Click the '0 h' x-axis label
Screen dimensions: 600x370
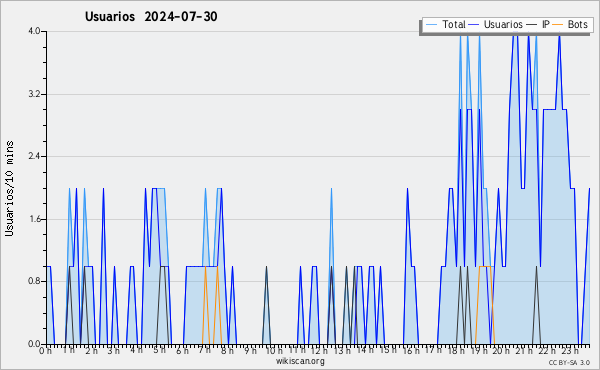point(46,351)
